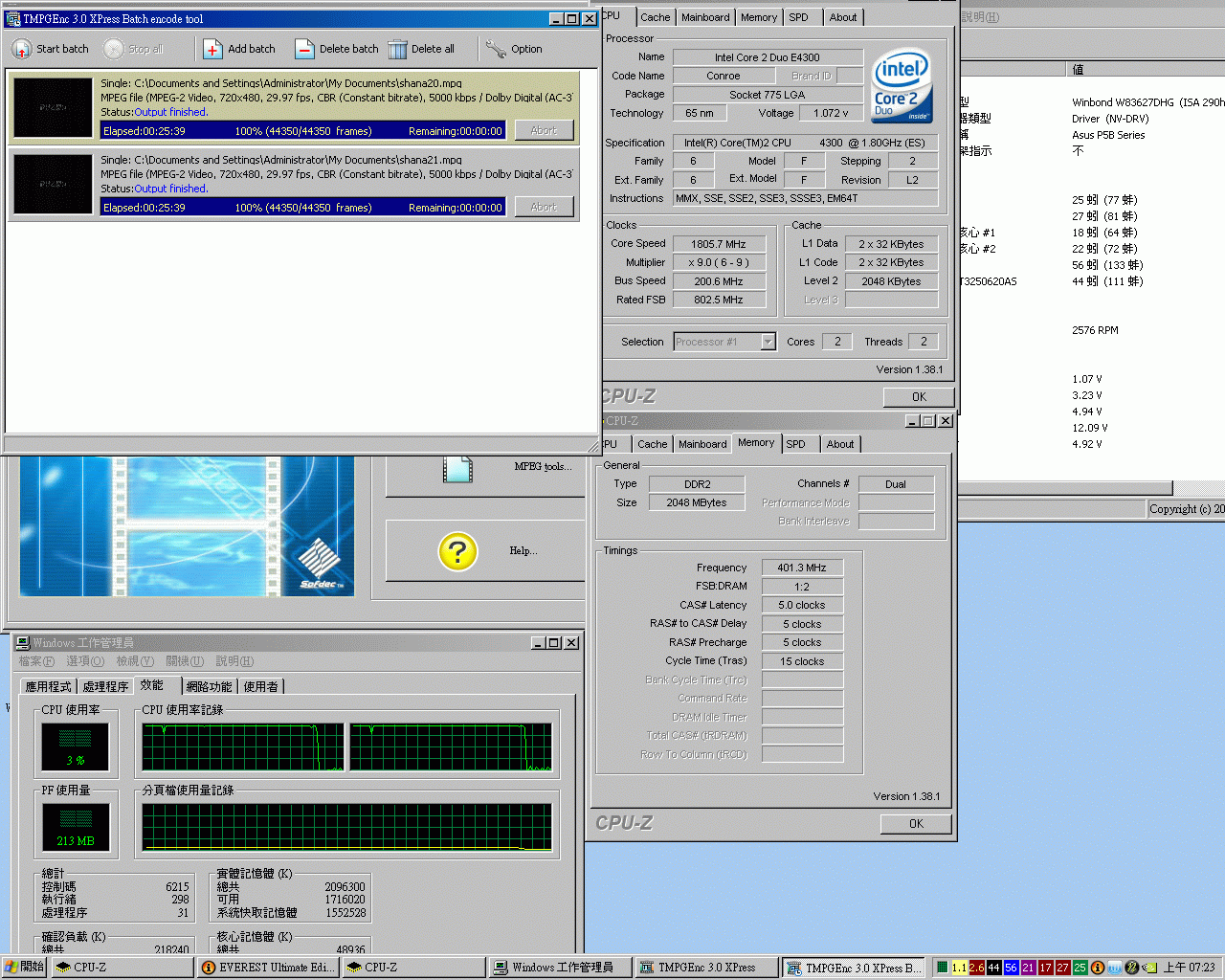The image size is (1225, 980).
Task: Click the Start batch icon in TMPGEnc toolbar
Action: coord(21,49)
